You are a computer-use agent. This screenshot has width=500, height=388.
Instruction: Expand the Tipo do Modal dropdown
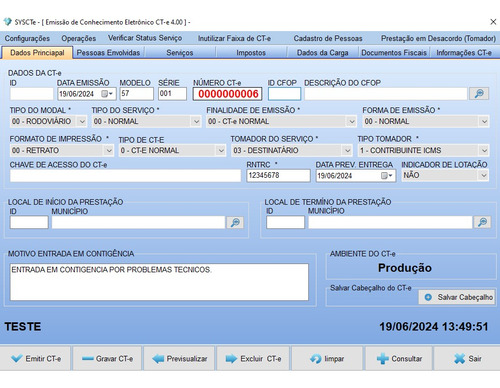coord(82,121)
